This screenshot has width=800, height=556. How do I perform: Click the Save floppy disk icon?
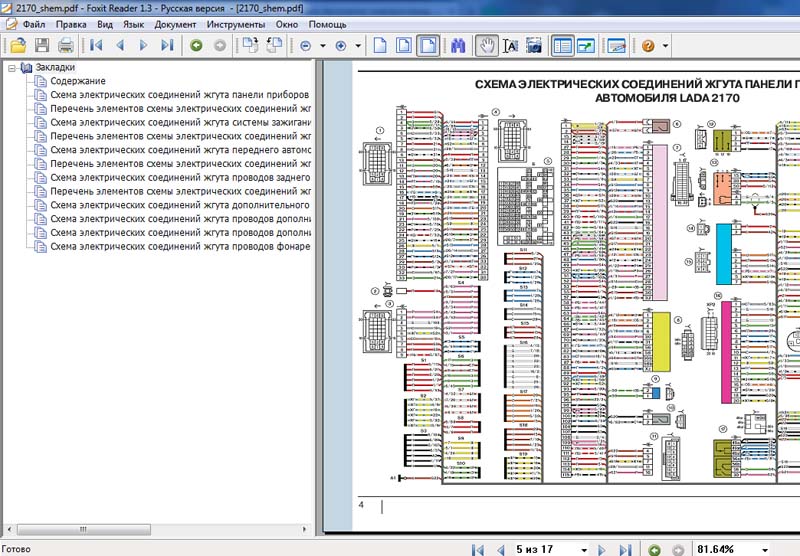(x=42, y=46)
